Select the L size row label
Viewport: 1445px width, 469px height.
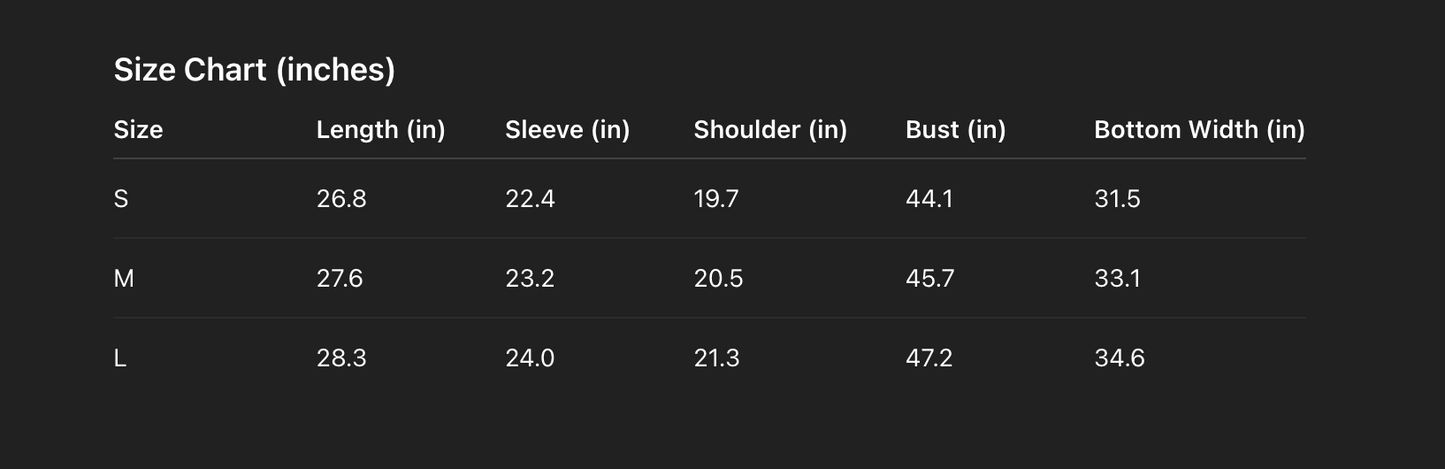click(x=120, y=358)
